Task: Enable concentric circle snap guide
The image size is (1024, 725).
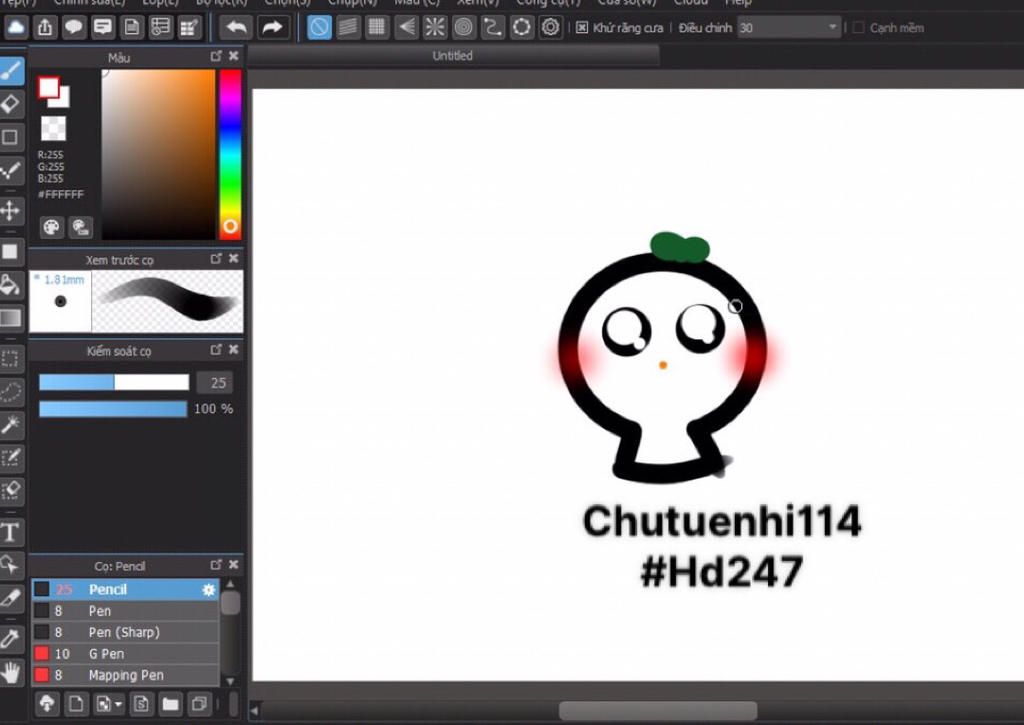Action: [x=464, y=27]
